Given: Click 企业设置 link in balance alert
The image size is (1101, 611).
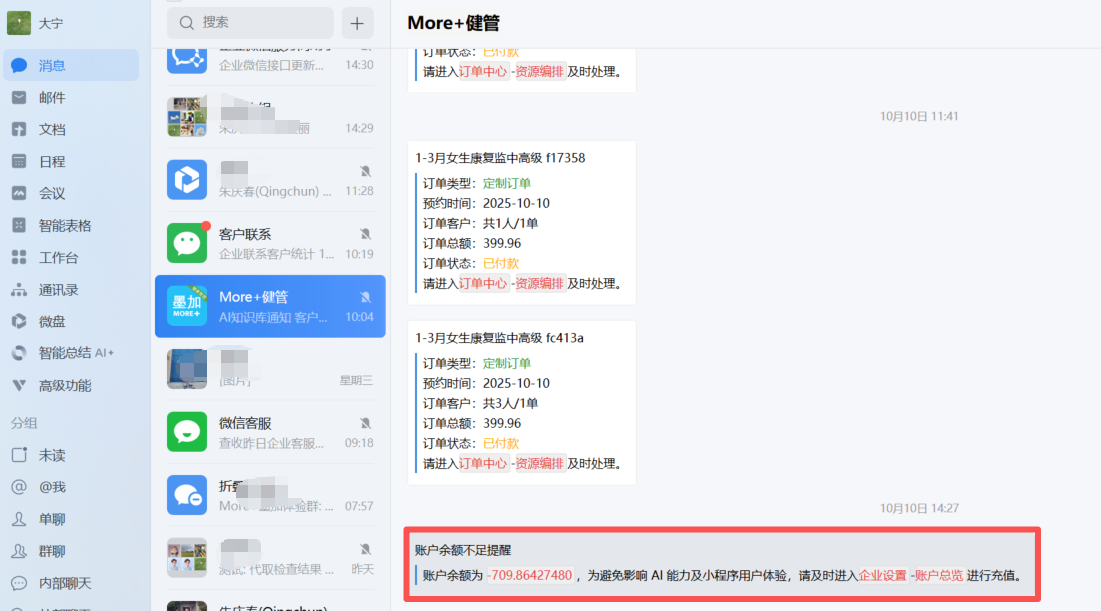Looking at the screenshot, I should pos(883,575).
